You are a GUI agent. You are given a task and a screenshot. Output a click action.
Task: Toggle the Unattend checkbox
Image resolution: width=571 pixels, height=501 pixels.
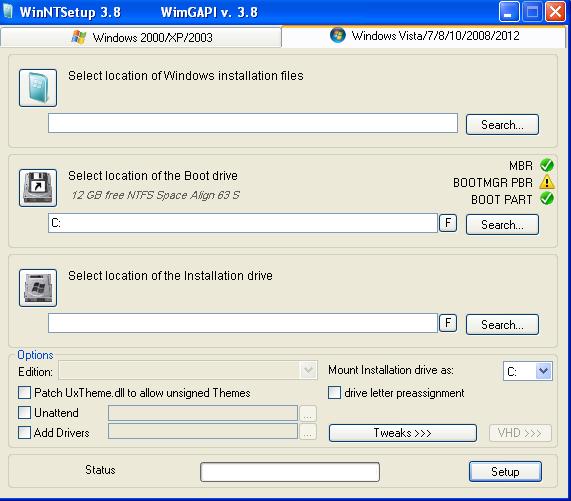[24, 413]
